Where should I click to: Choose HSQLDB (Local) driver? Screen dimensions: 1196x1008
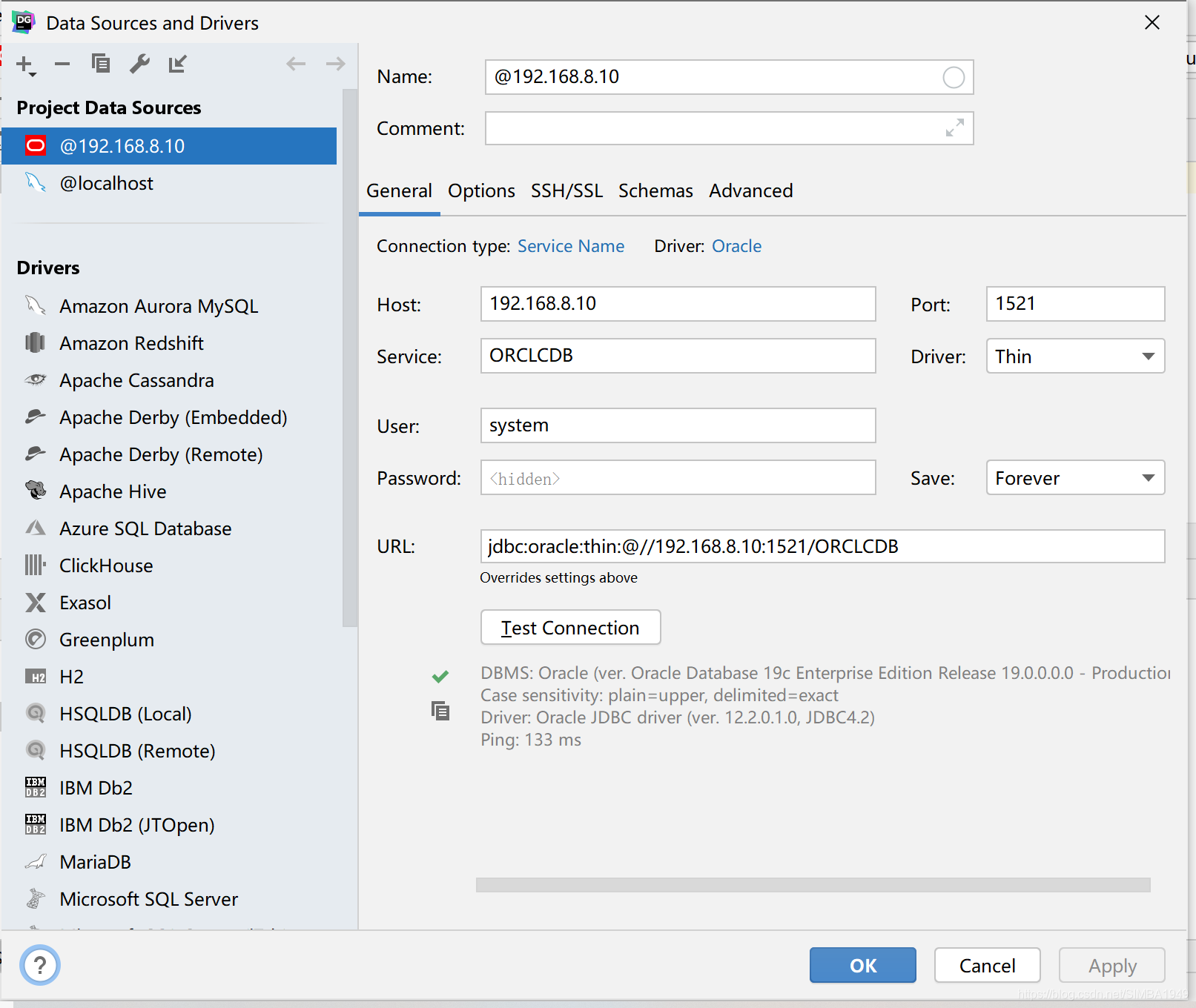[169, 714]
